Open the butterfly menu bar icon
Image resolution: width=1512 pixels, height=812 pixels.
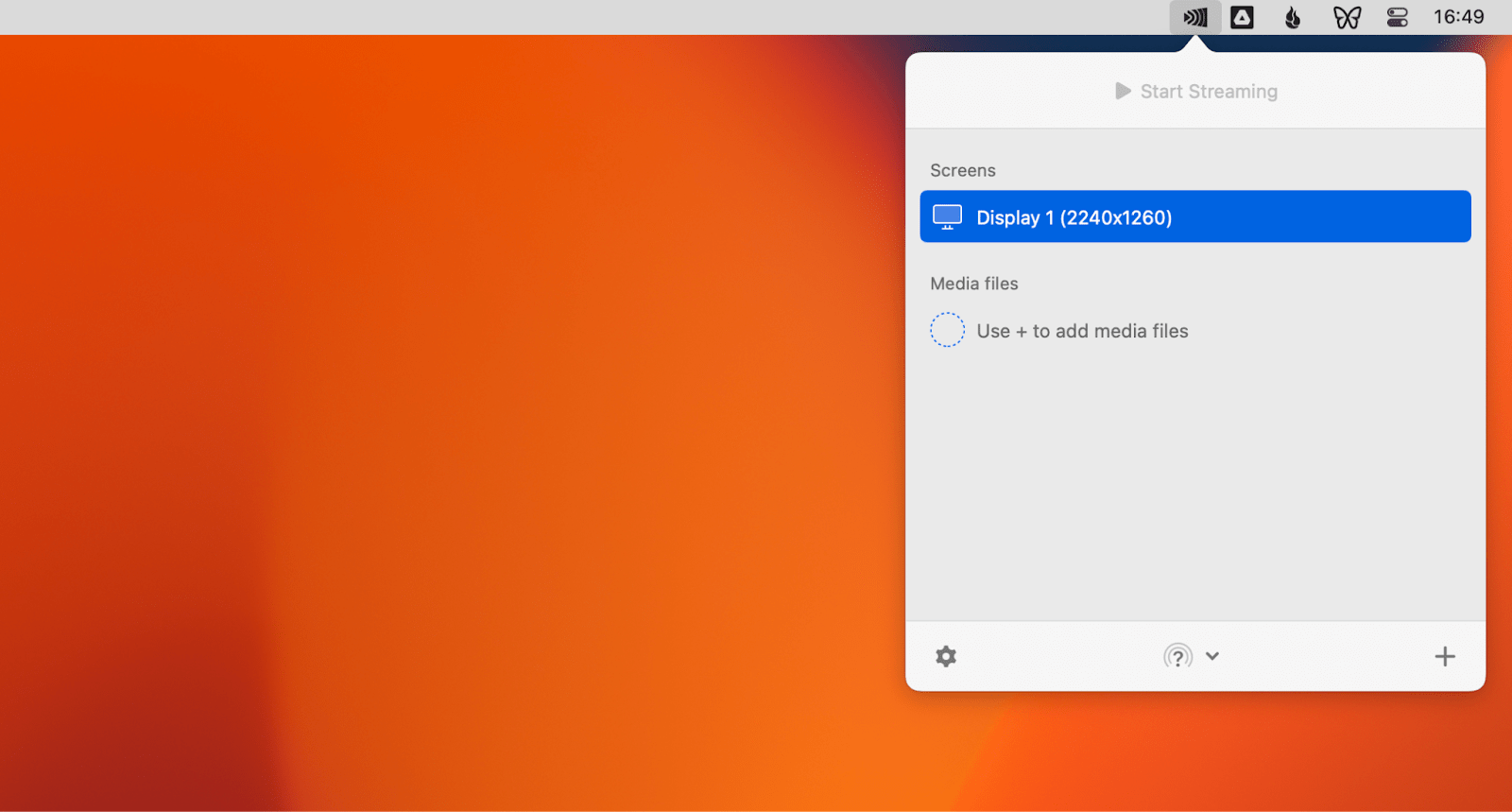[1347, 17]
